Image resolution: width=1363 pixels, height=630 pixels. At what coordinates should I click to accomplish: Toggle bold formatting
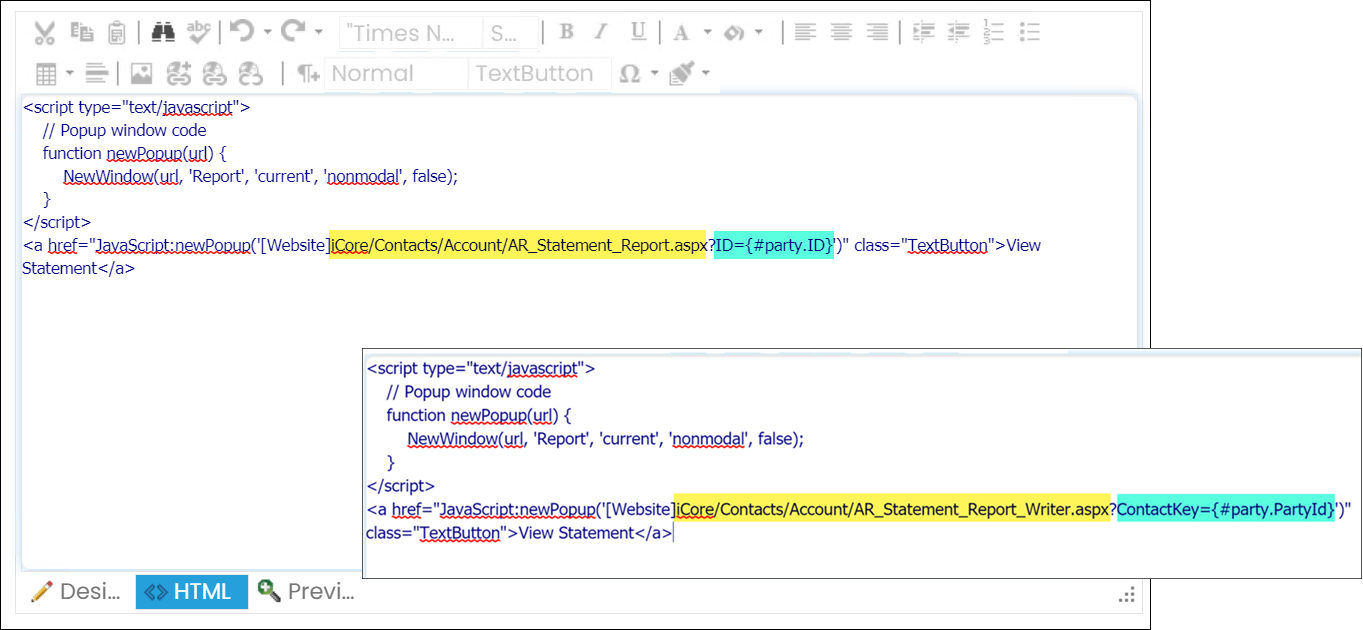coord(566,32)
